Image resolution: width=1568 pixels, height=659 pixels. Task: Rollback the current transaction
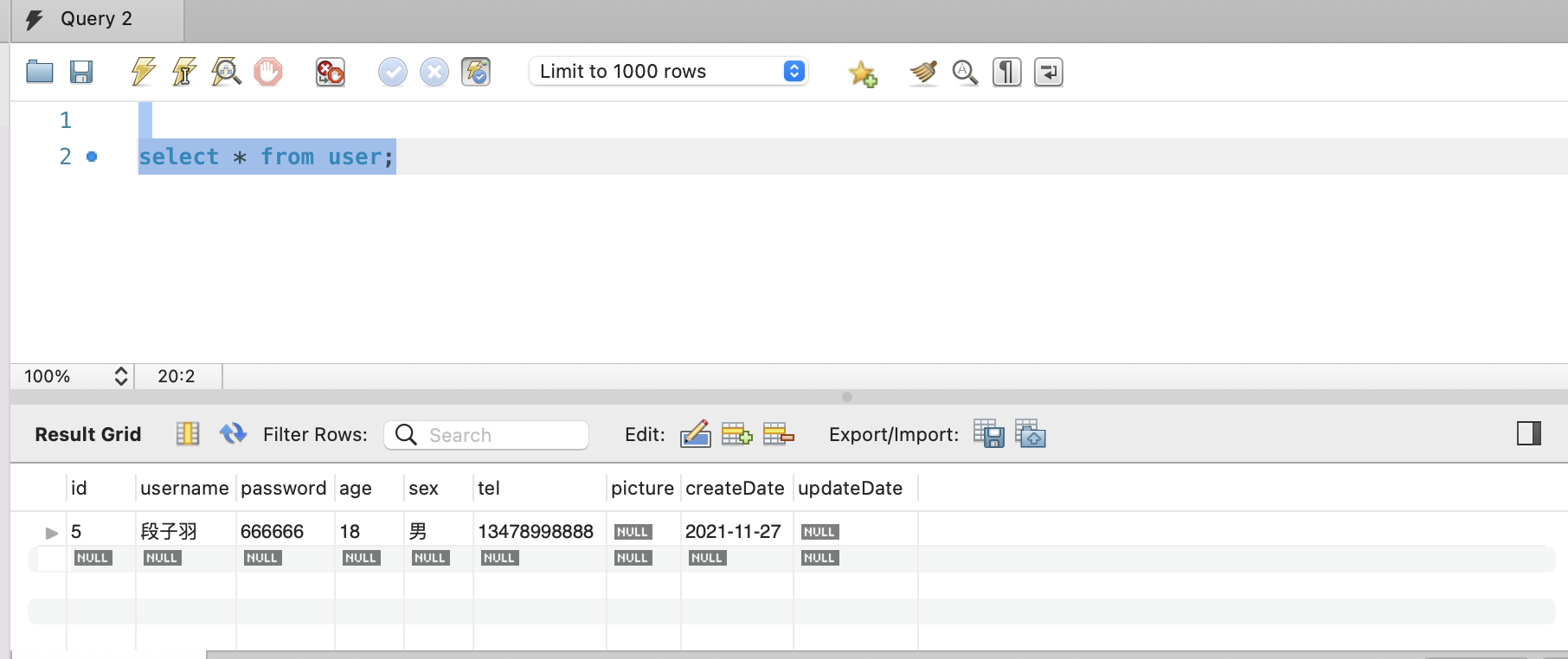tap(434, 72)
